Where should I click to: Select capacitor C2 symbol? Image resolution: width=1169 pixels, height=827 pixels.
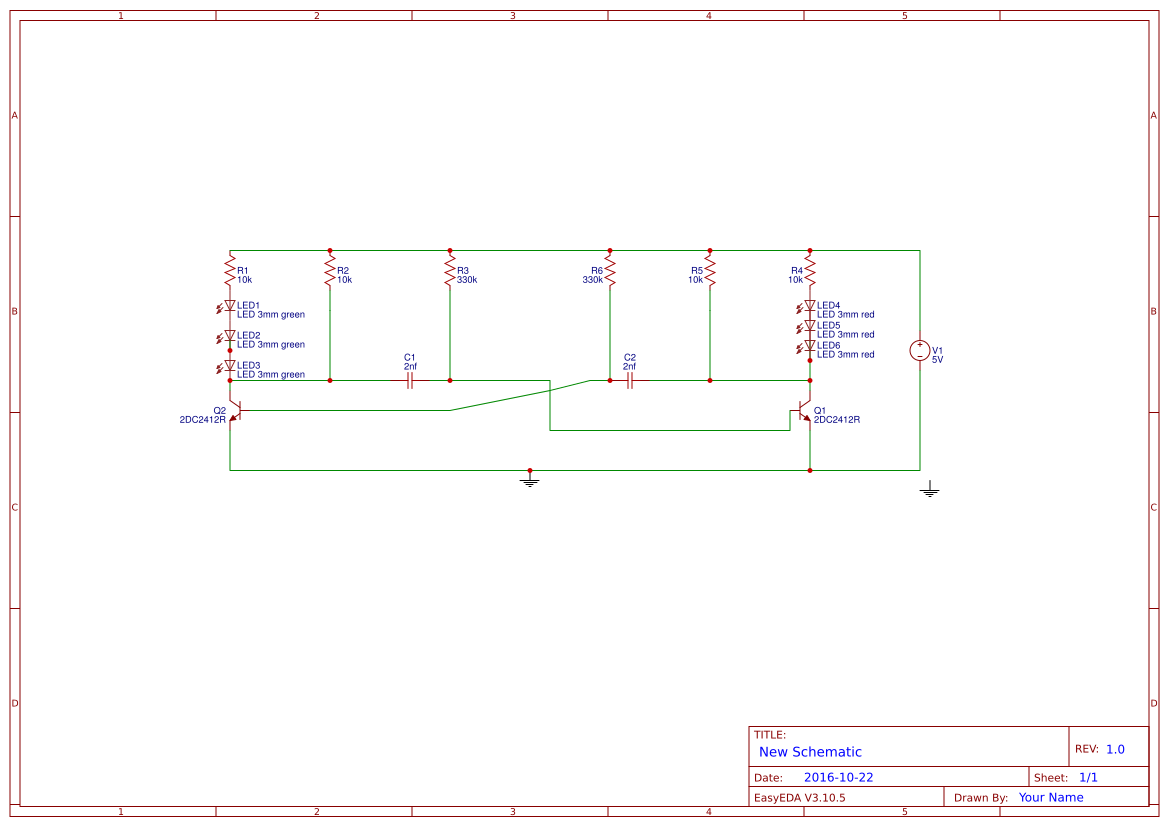point(630,380)
